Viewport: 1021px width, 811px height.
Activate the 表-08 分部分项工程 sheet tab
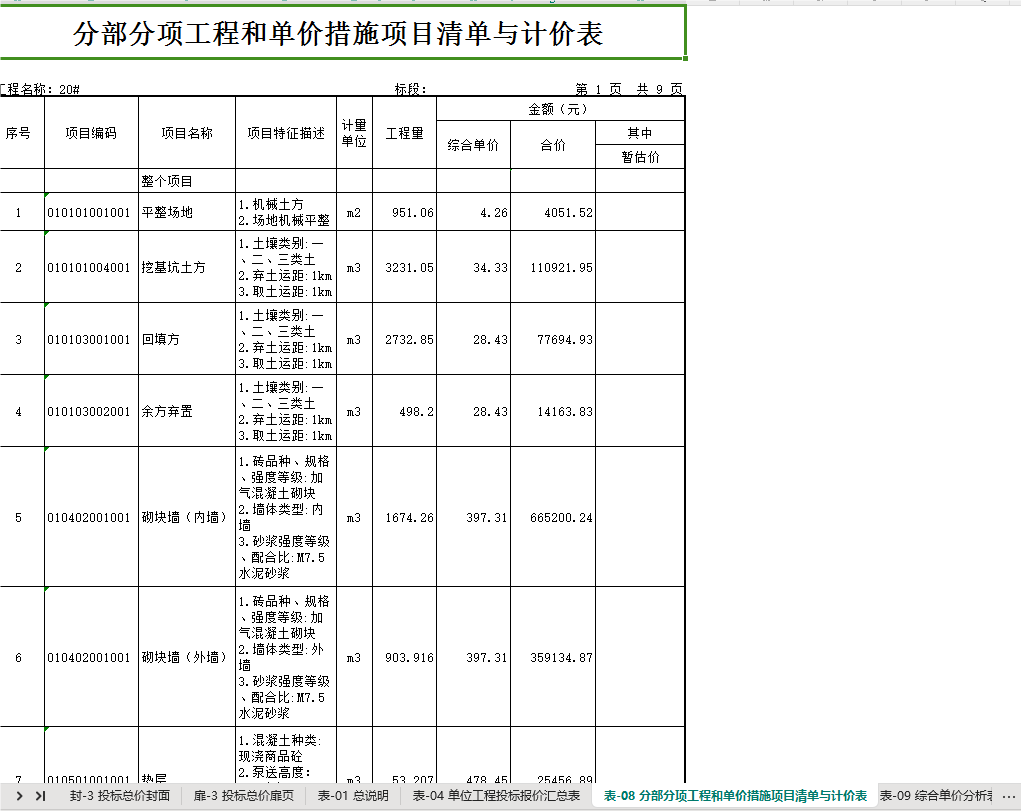pyautogui.click(x=735, y=795)
